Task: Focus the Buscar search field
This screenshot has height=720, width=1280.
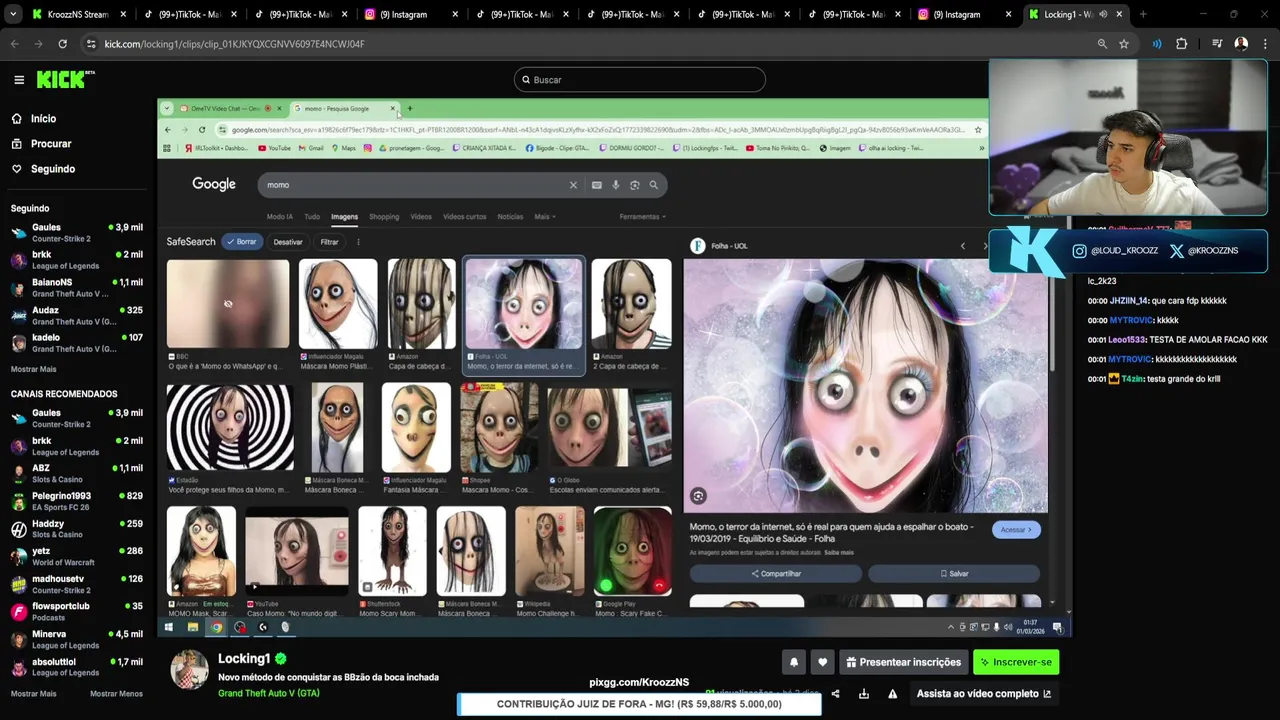Action: pos(640,80)
